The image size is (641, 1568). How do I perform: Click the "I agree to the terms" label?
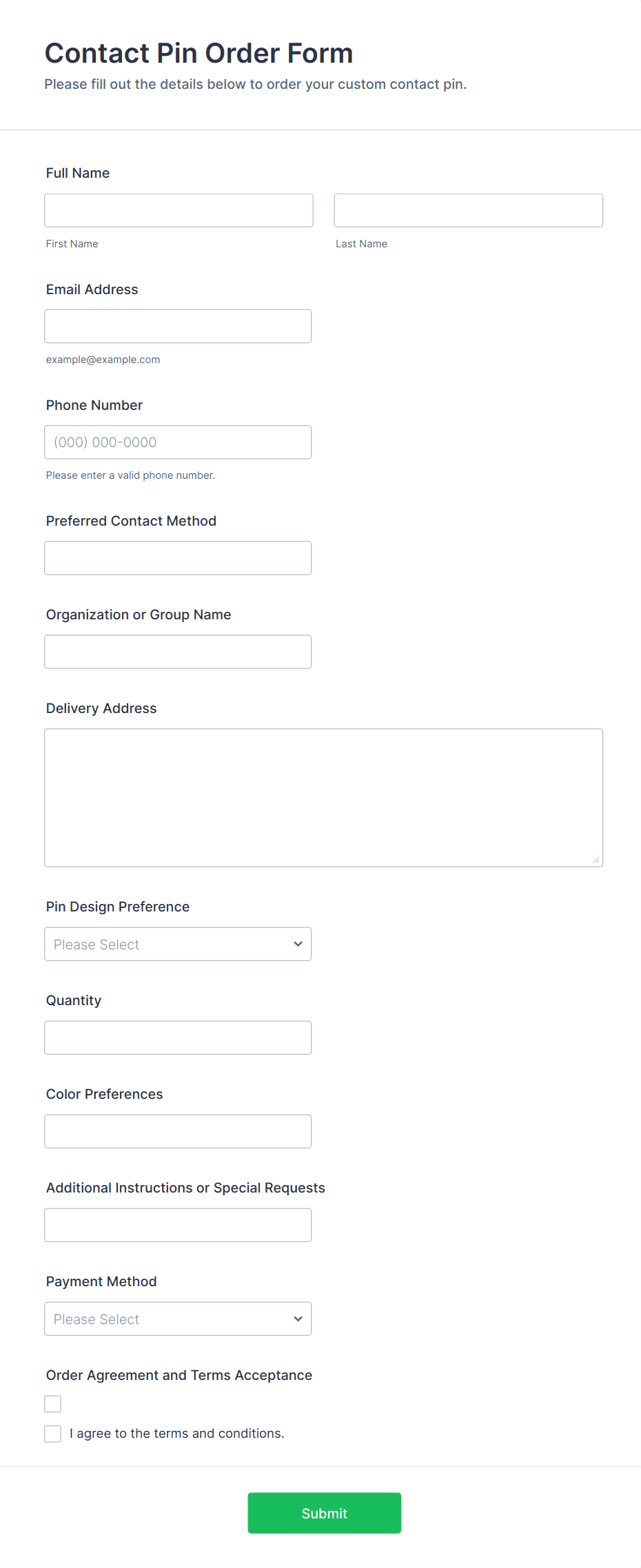(176, 1434)
